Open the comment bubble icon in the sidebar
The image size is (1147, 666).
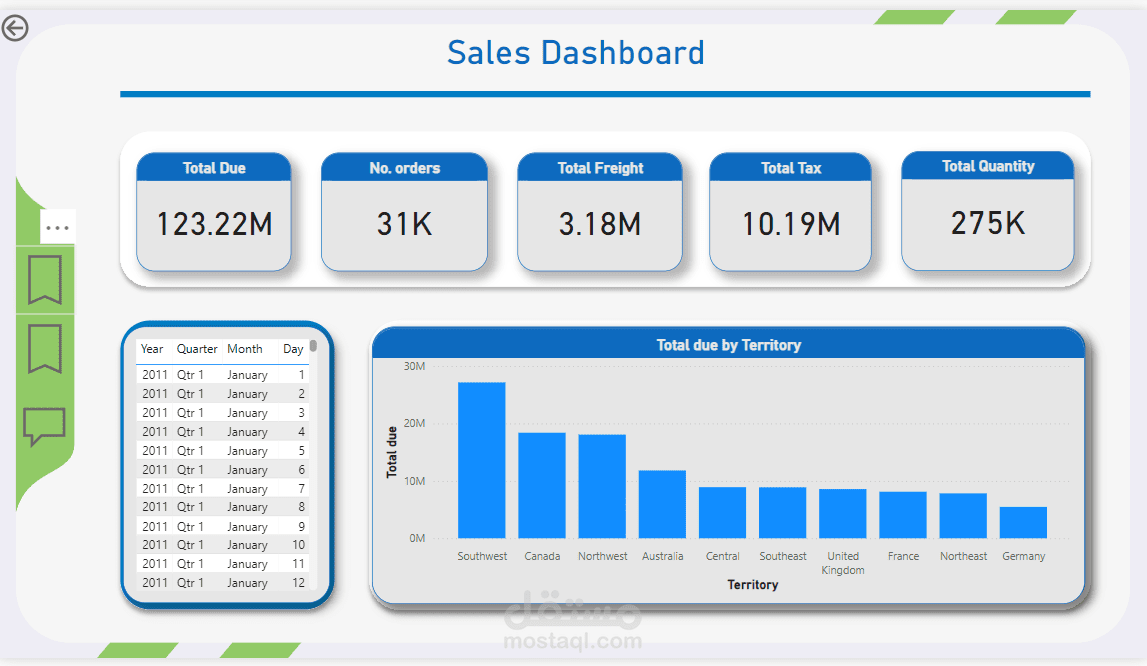click(45, 424)
